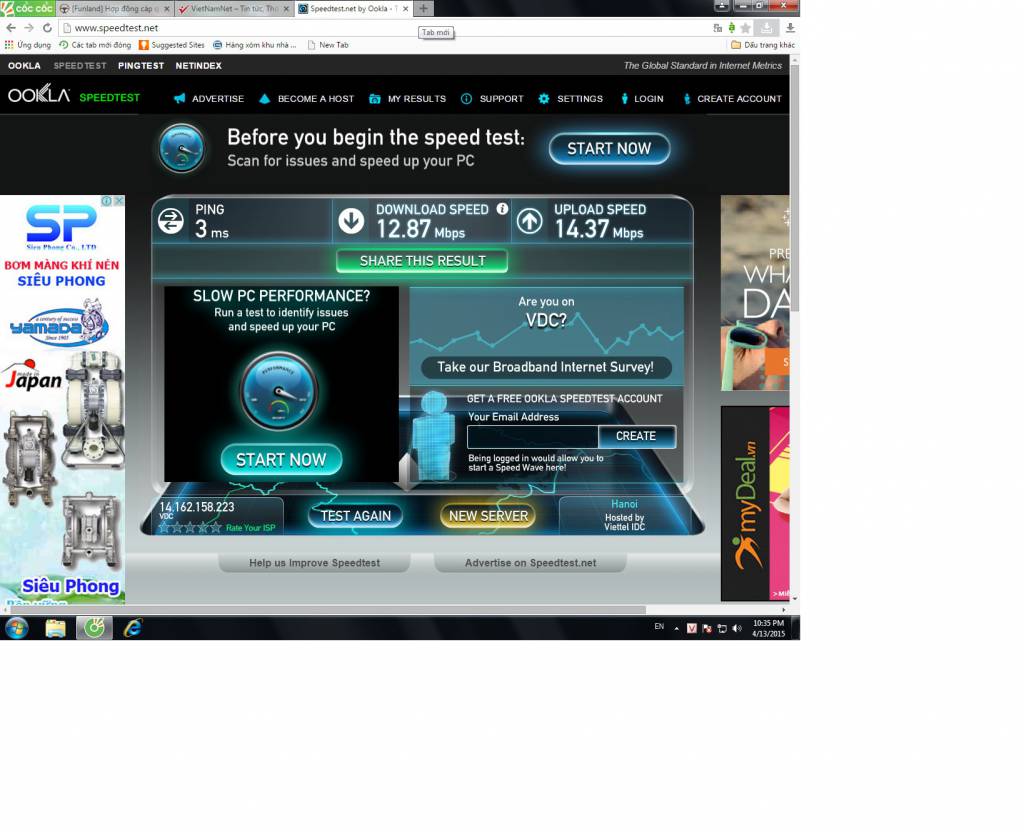Close the VietNamNet tab

pyautogui.click(x=286, y=8)
